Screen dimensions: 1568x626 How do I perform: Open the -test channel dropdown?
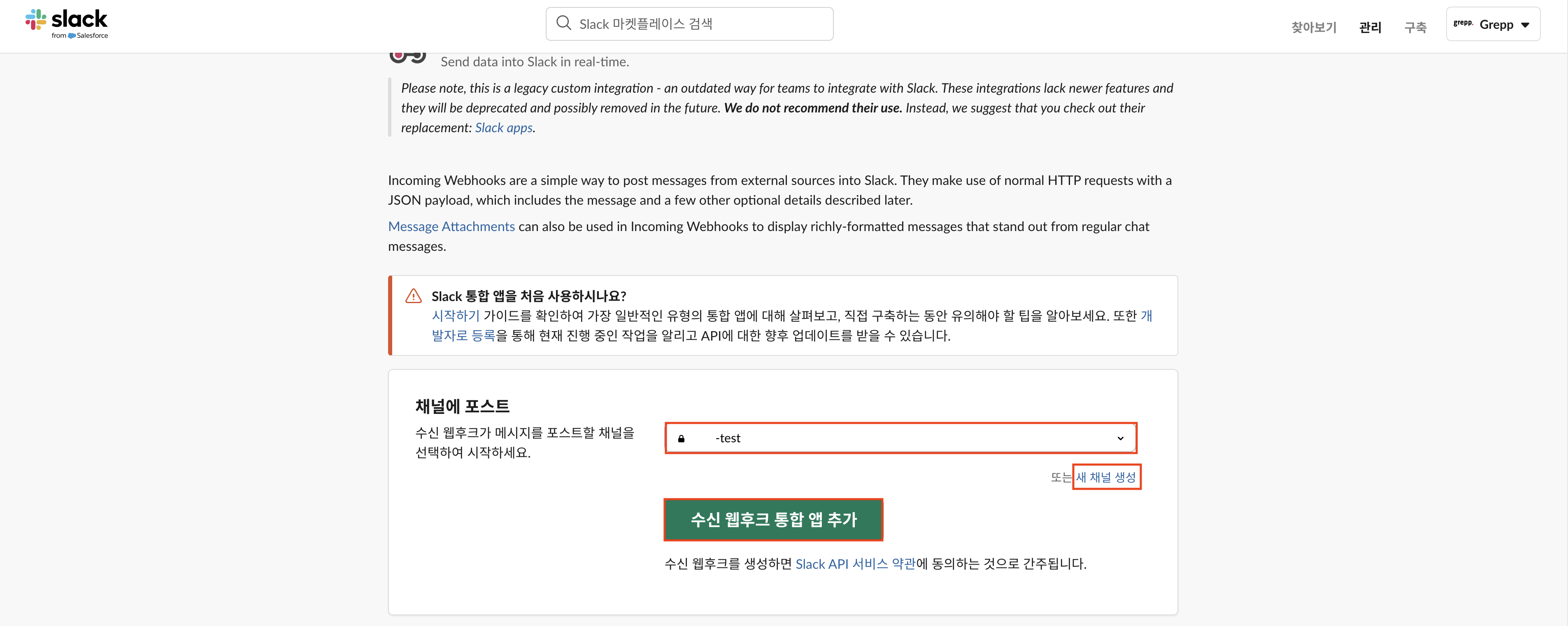pos(900,439)
